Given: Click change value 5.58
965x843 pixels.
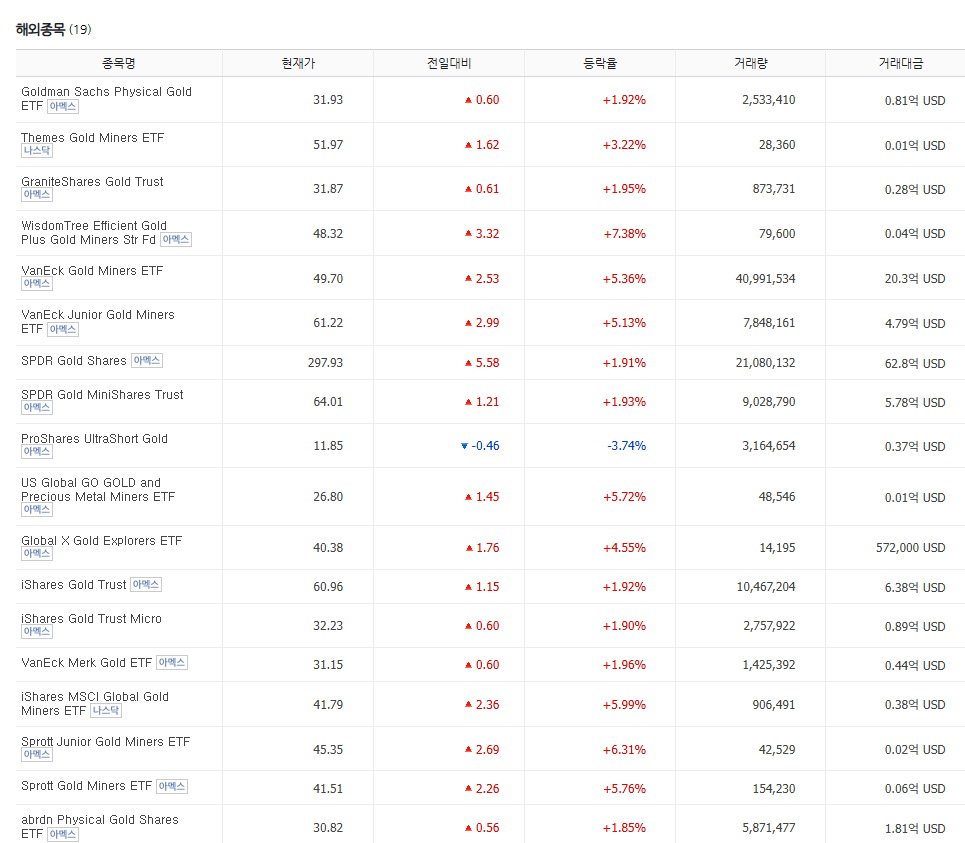Looking at the screenshot, I should (x=482, y=362).
